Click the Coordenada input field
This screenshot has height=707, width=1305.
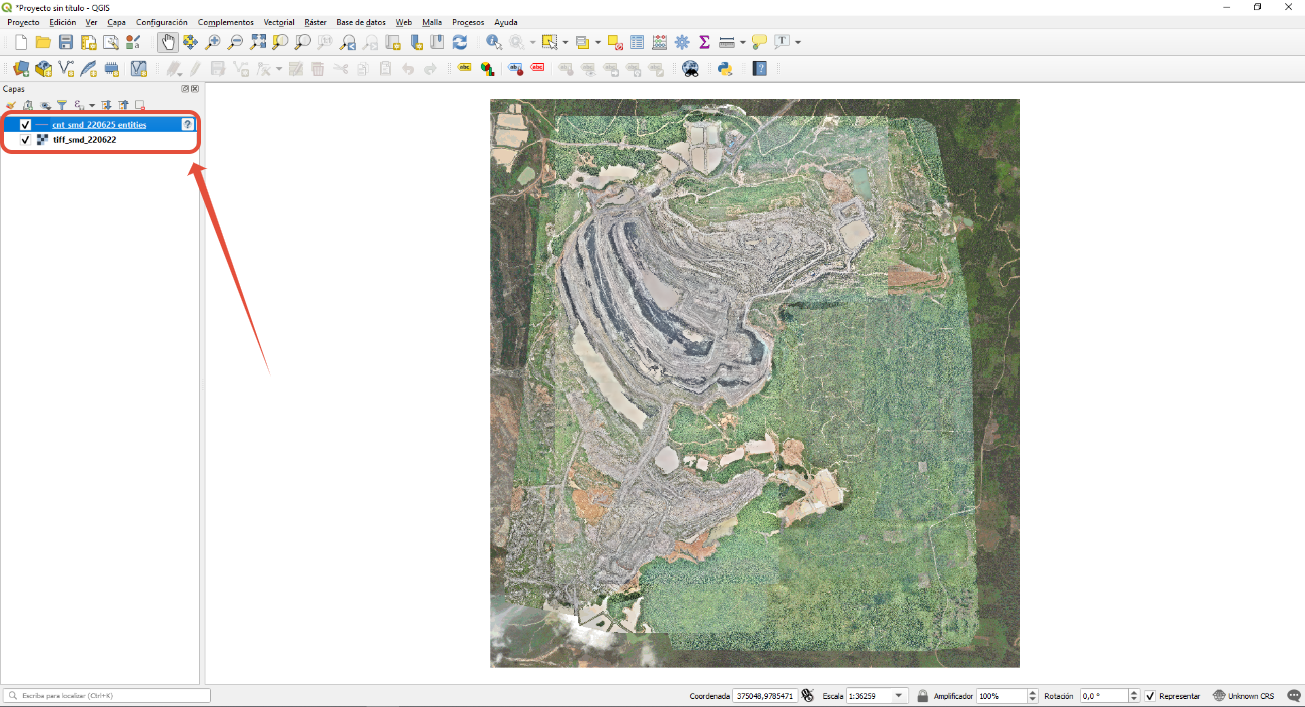[x=765, y=696]
